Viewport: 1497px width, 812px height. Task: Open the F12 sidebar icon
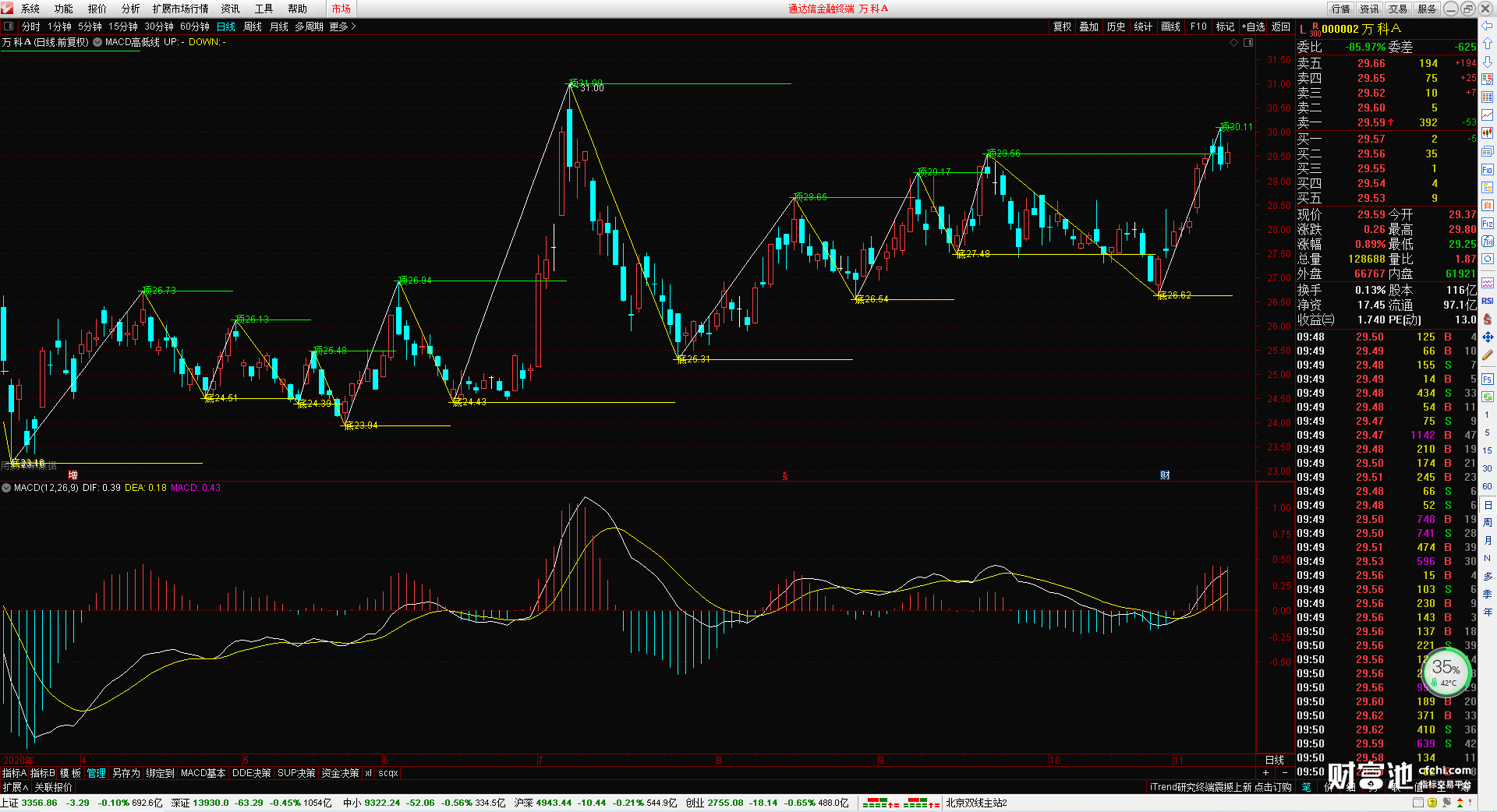click(x=1488, y=223)
